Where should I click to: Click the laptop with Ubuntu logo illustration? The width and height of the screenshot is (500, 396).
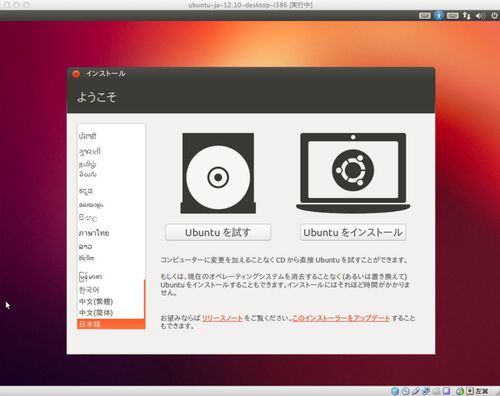[x=353, y=173]
